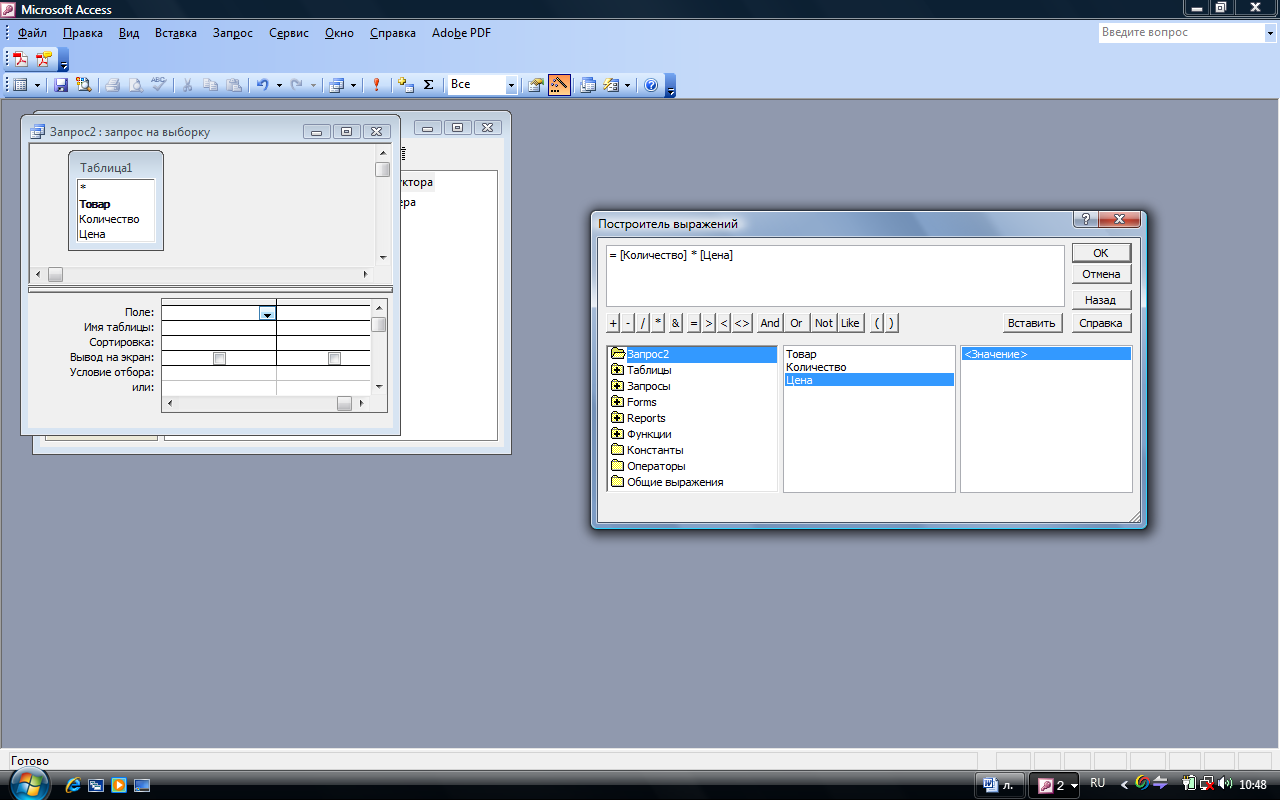Click the 'Введите вопрос' help search field
The height and width of the screenshot is (800, 1280).
[1180, 33]
